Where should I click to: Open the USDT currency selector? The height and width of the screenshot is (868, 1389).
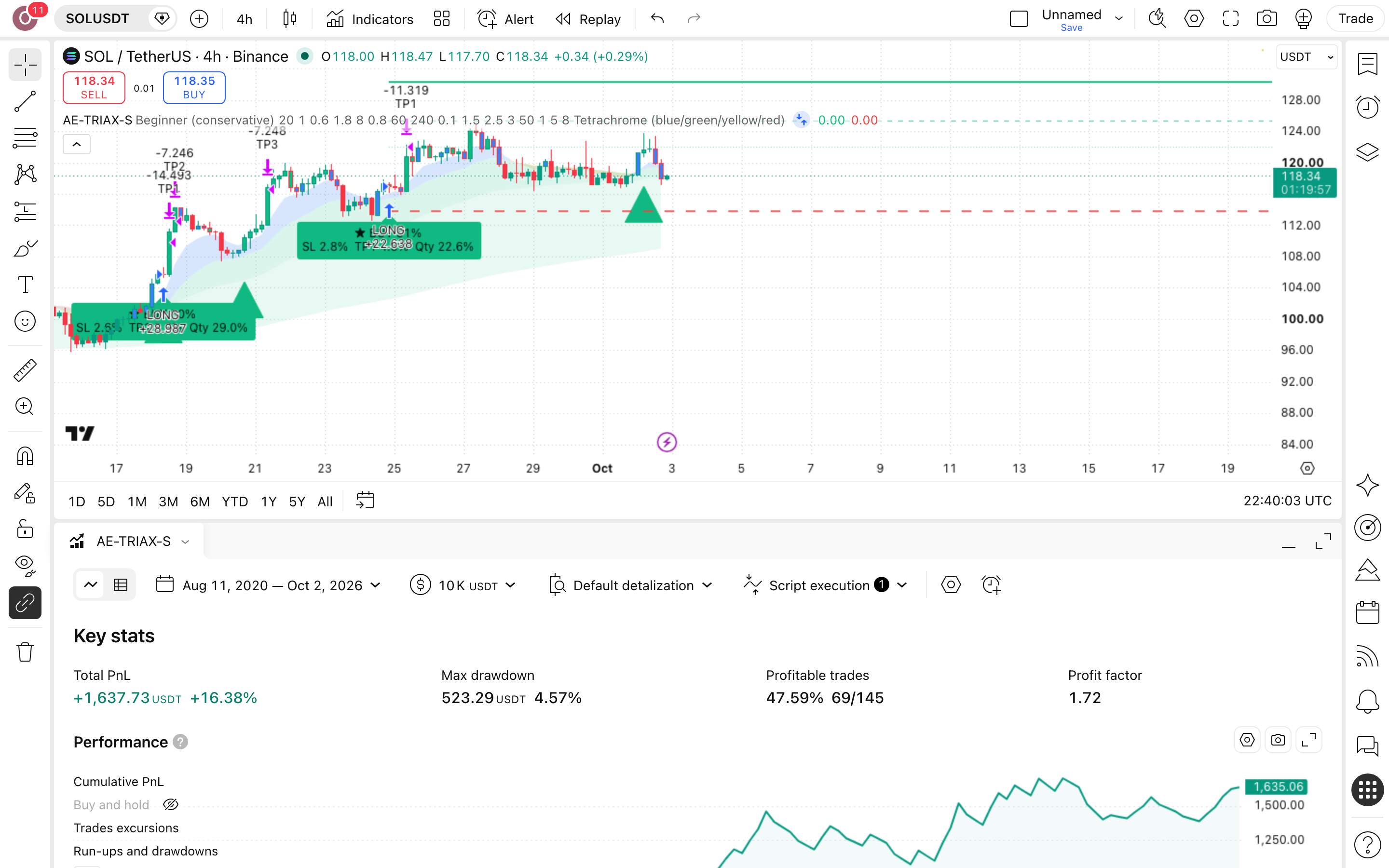[x=1307, y=57]
